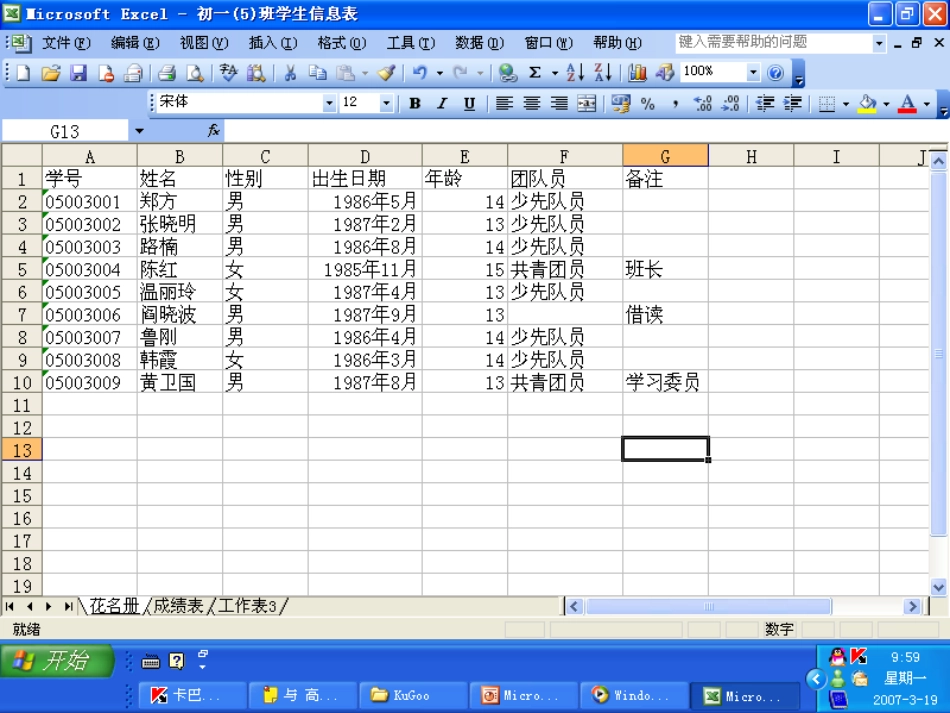This screenshot has height=713, width=950.
Task: Open the font size dropdown
Action: 386,104
